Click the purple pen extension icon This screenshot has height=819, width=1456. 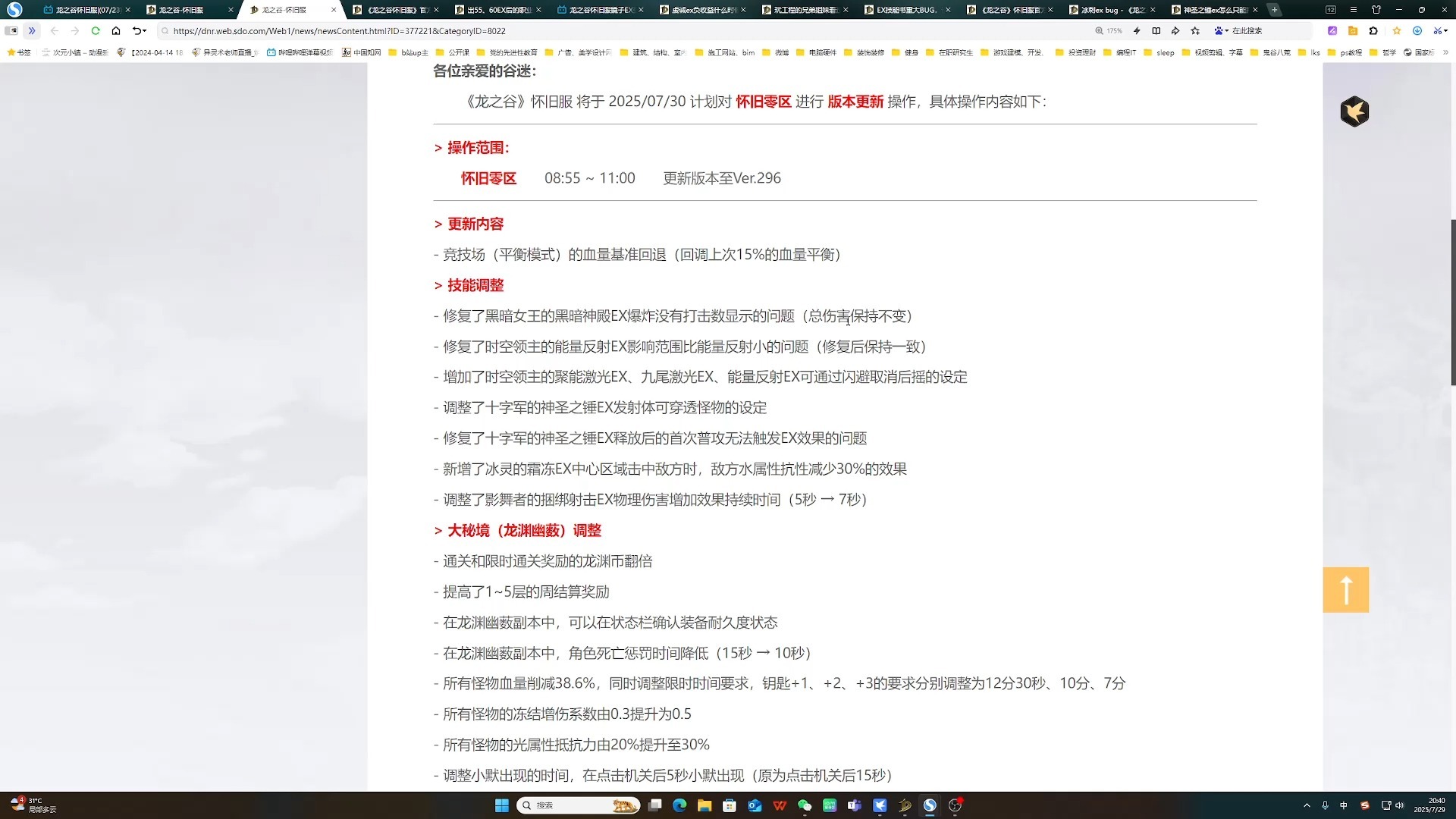[x=1332, y=31]
